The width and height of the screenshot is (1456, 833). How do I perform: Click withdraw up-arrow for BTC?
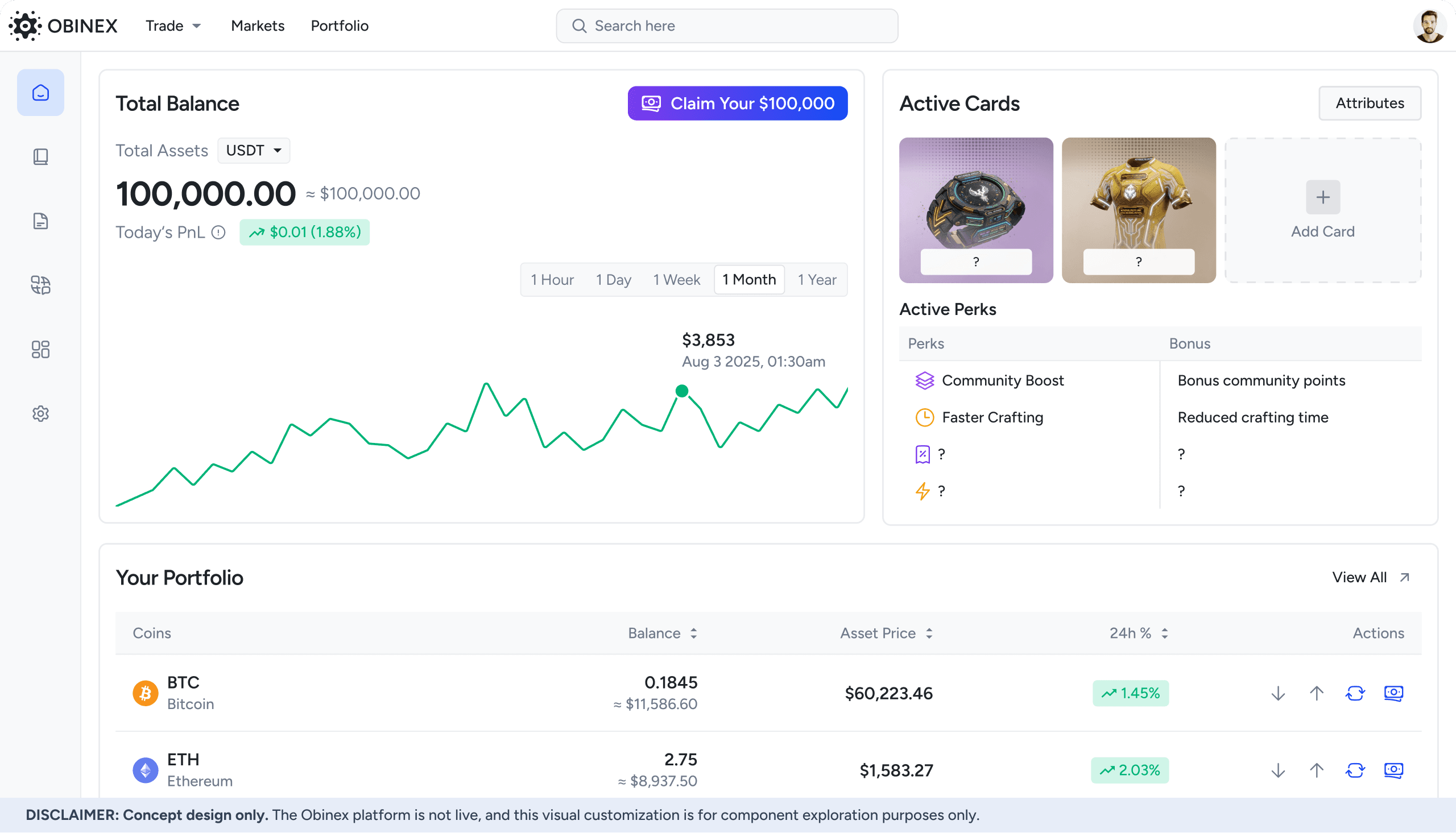(1317, 693)
